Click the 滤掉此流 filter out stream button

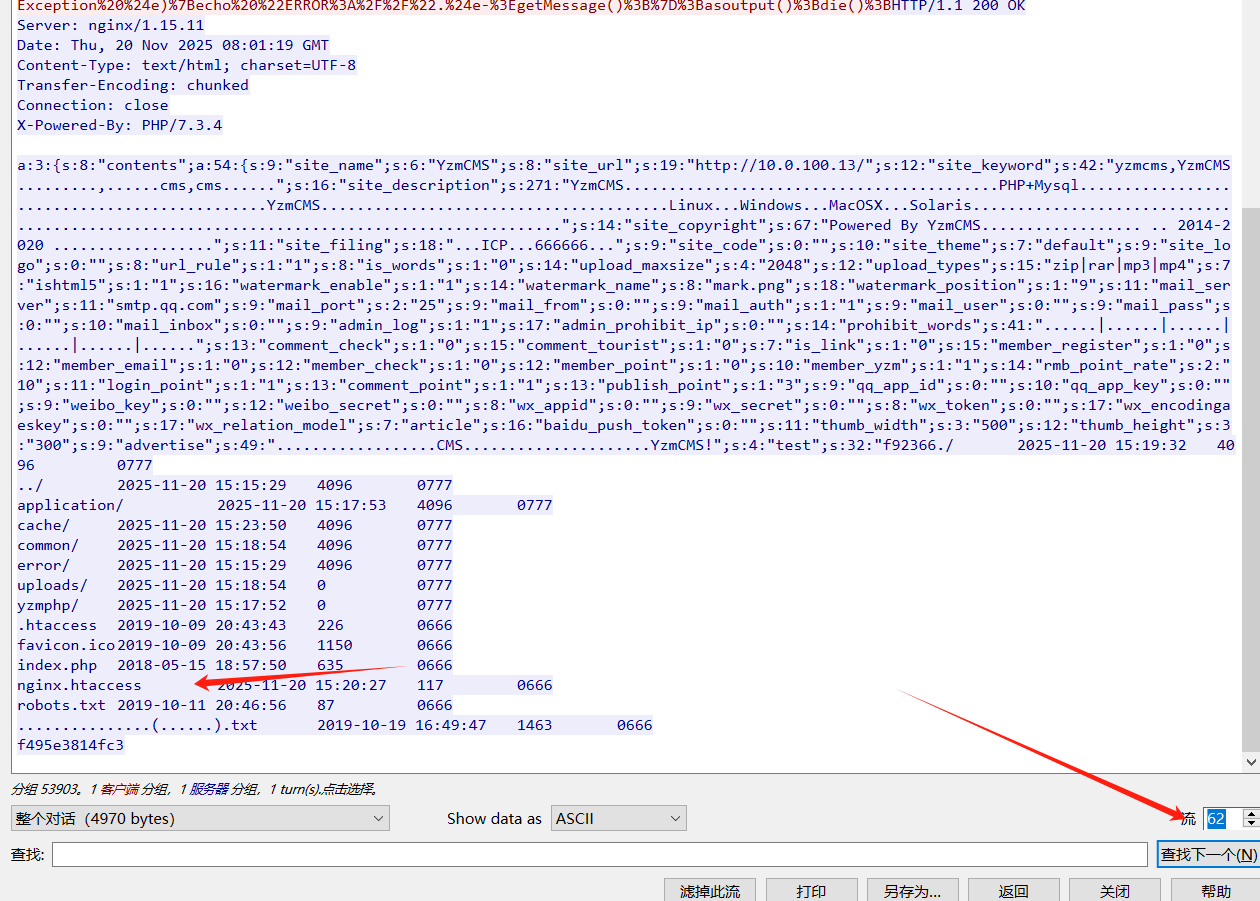pos(710,891)
